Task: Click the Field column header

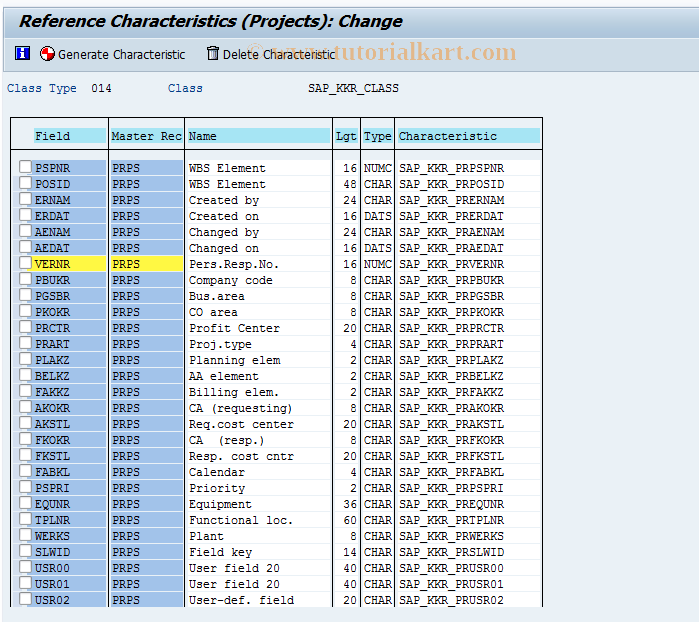Action: click(70, 136)
